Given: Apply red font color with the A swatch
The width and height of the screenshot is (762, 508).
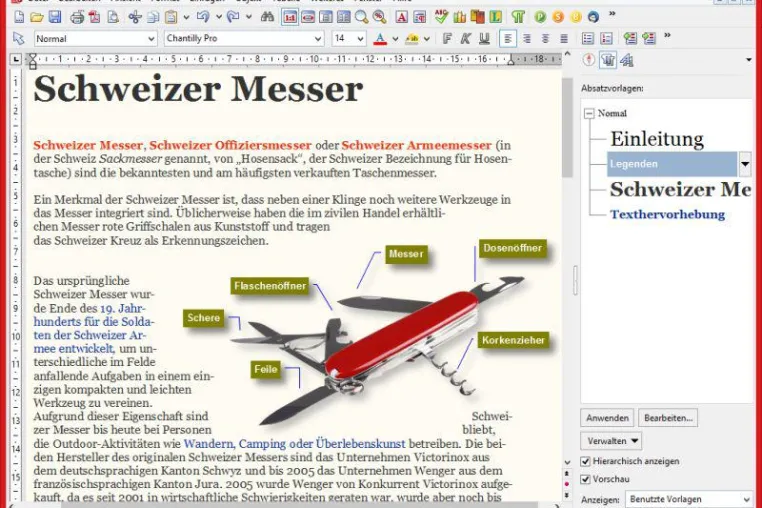Looking at the screenshot, I should (x=380, y=39).
